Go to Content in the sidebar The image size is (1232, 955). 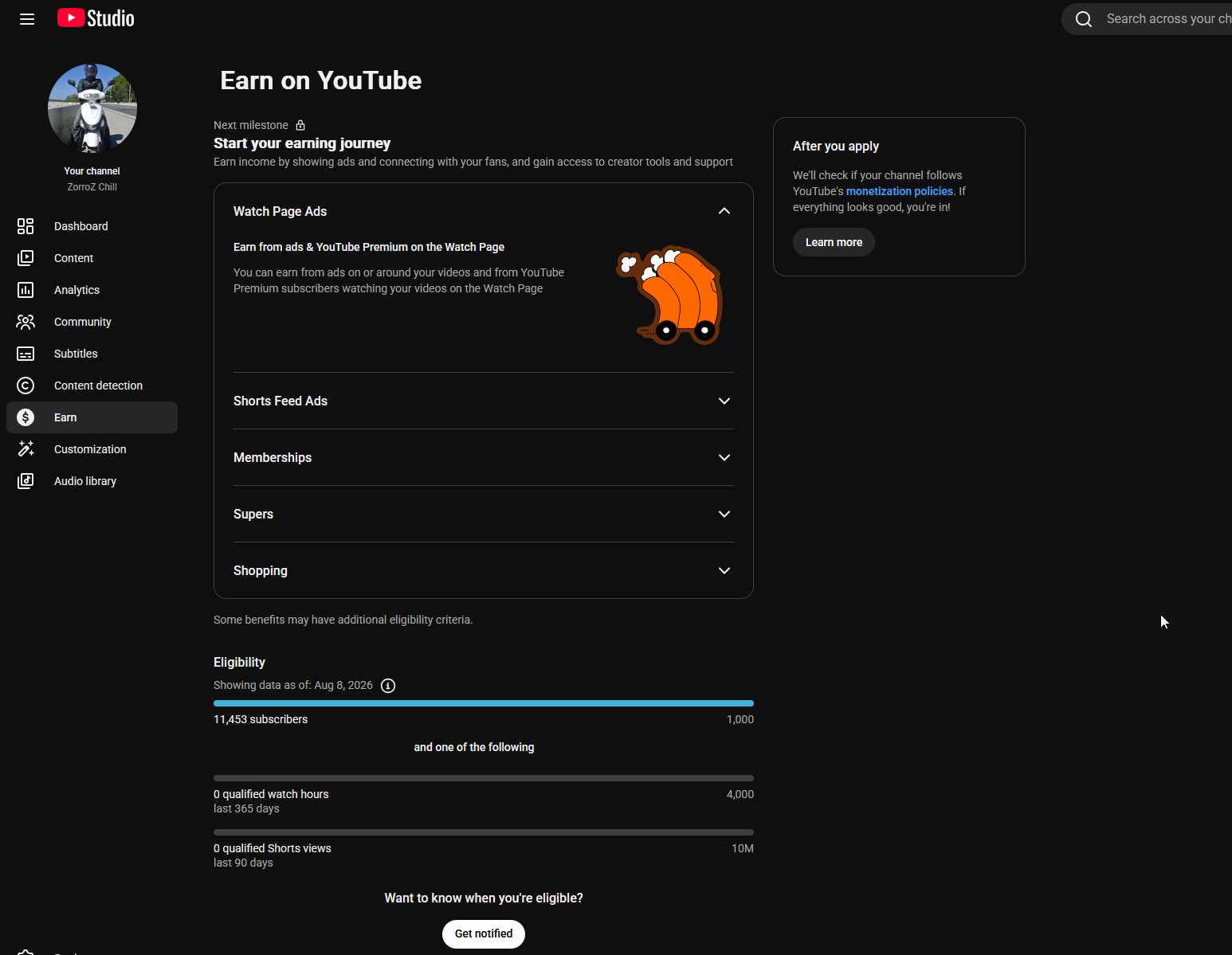[x=92, y=258]
